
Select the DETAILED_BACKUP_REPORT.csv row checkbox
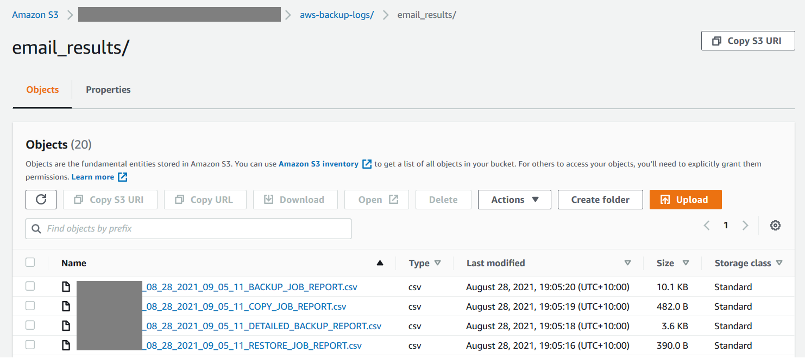[x=30, y=325]
